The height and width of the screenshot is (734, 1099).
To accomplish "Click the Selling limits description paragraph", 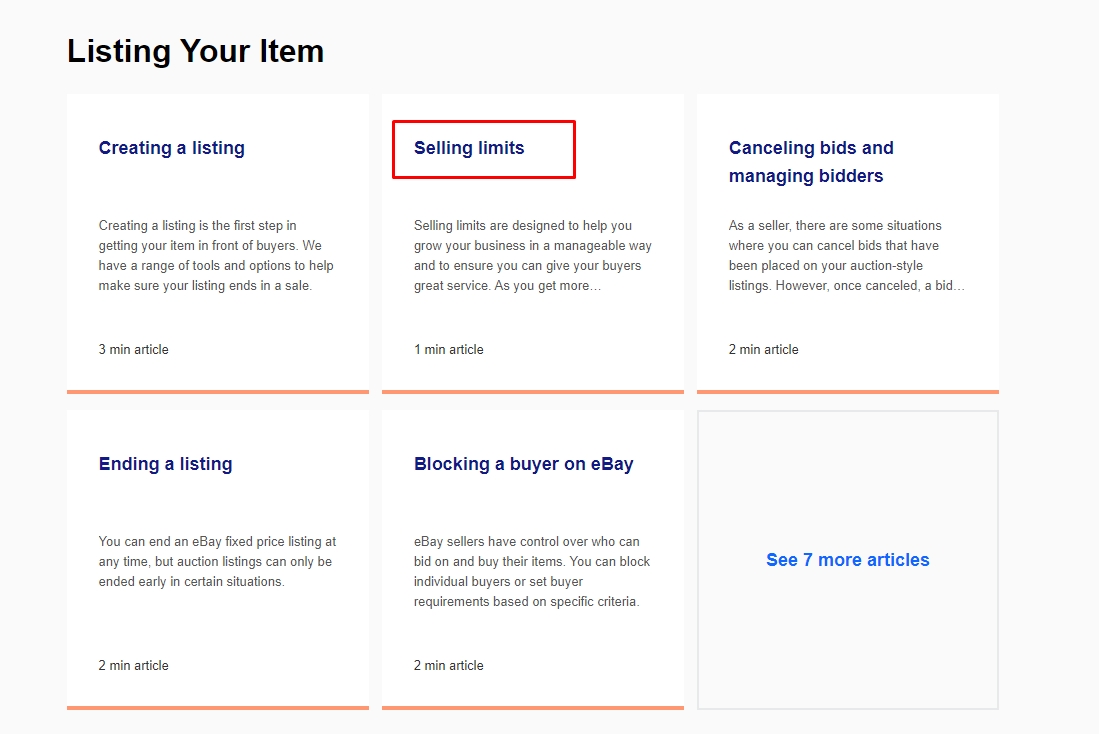I will 533,255.
